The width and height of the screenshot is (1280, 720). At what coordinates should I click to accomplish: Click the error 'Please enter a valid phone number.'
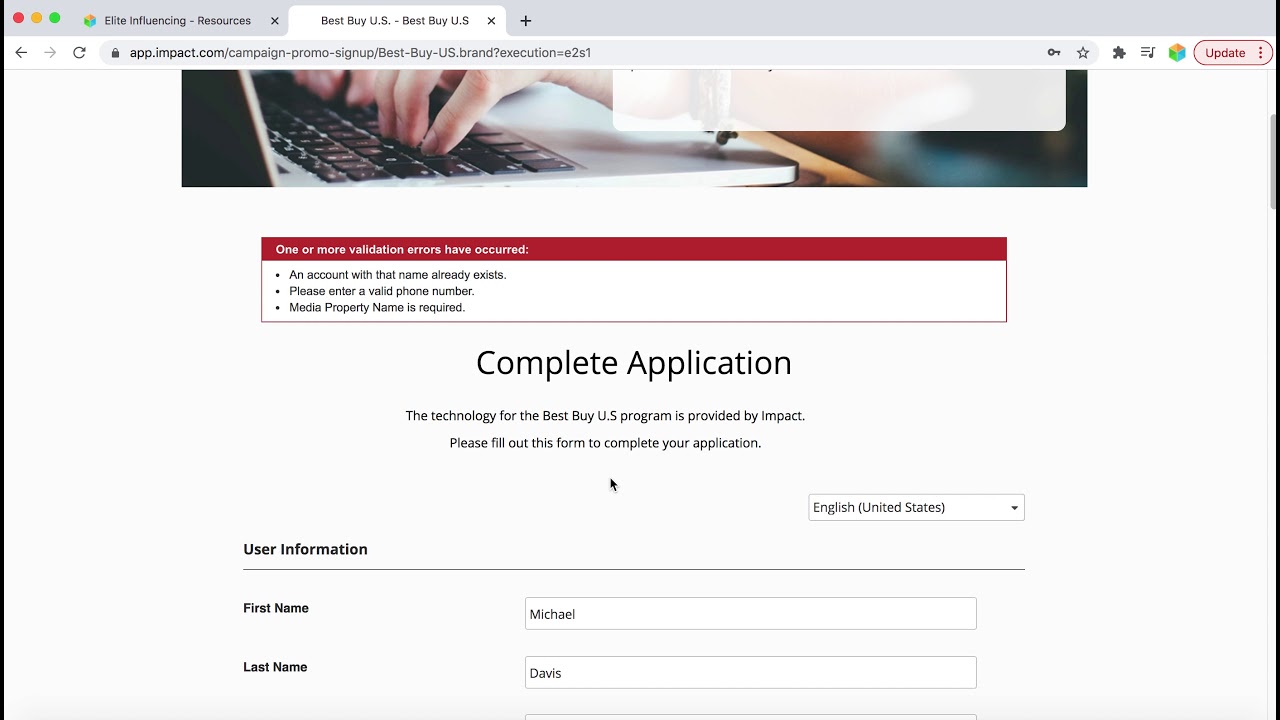tap(382, 291)
